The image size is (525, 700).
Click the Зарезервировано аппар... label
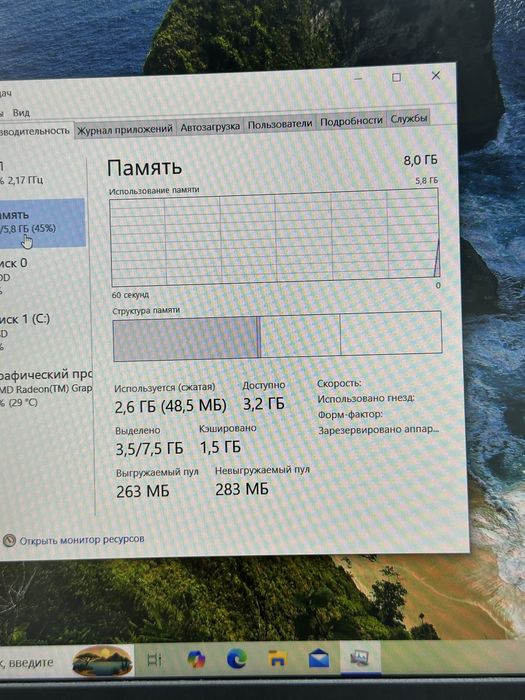(379, 430)
